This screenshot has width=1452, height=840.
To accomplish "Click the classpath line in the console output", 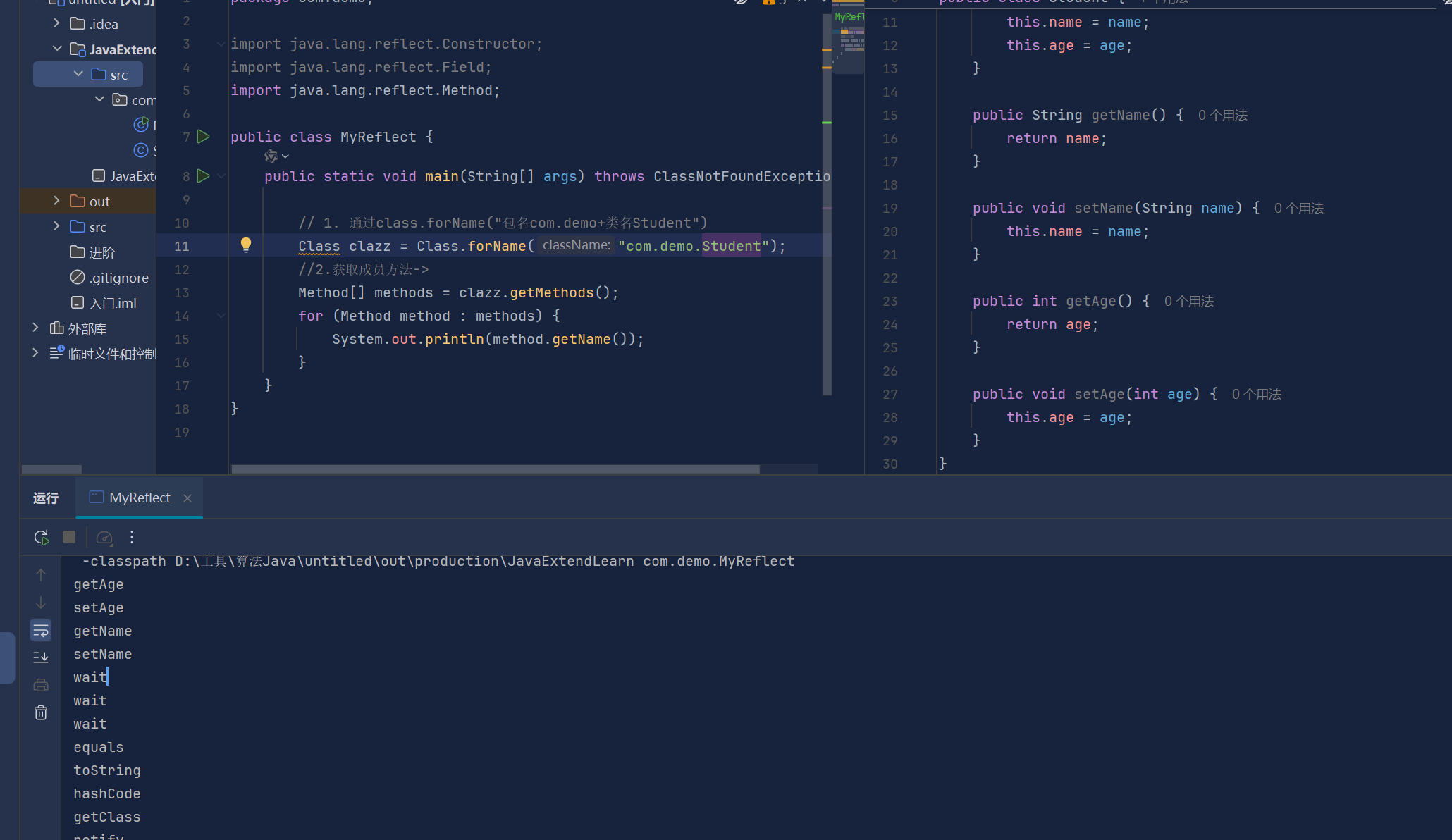I will coord(438,561).
